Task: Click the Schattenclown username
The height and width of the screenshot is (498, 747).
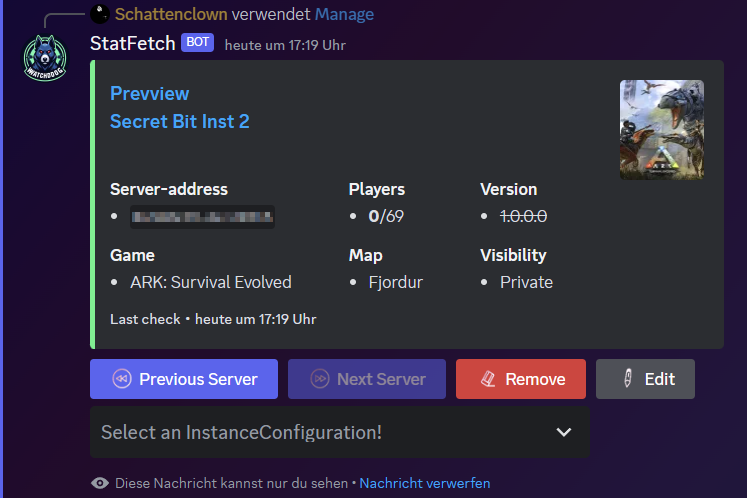Action: tap(171, 14)
